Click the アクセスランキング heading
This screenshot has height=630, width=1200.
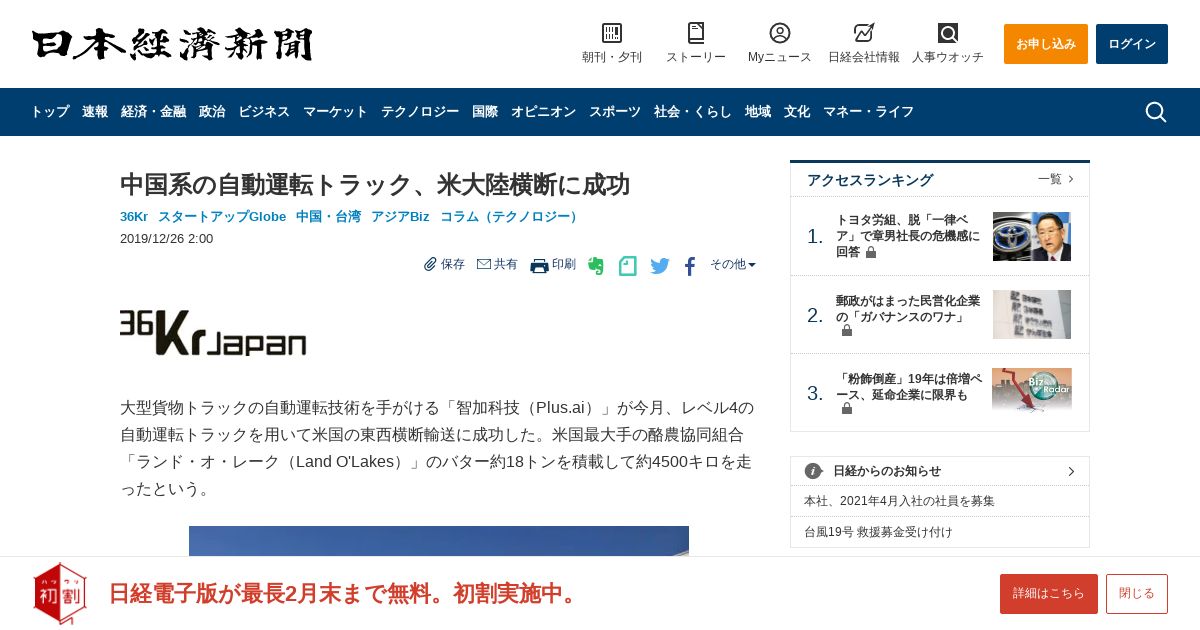[x=870, y=180]
